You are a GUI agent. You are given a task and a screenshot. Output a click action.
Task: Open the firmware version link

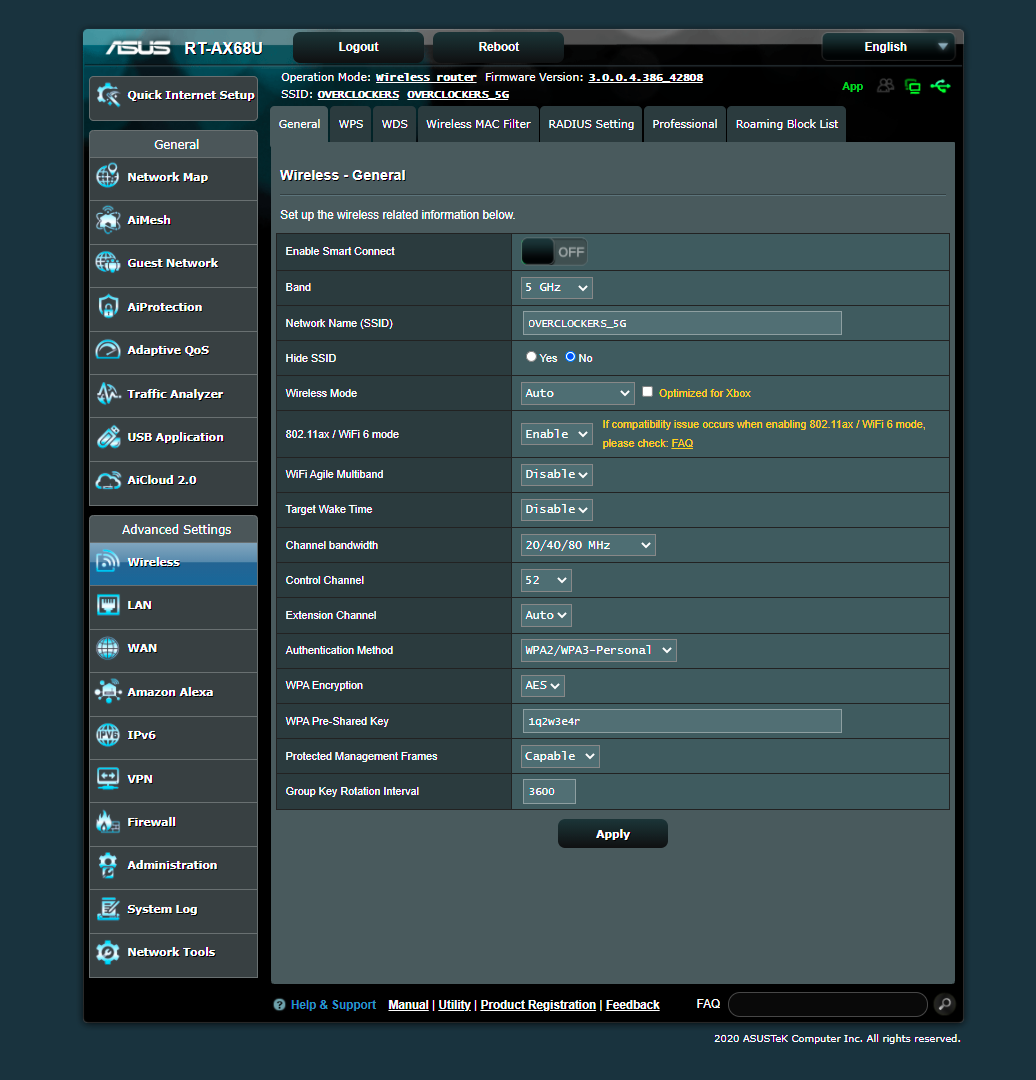[645, 77]
